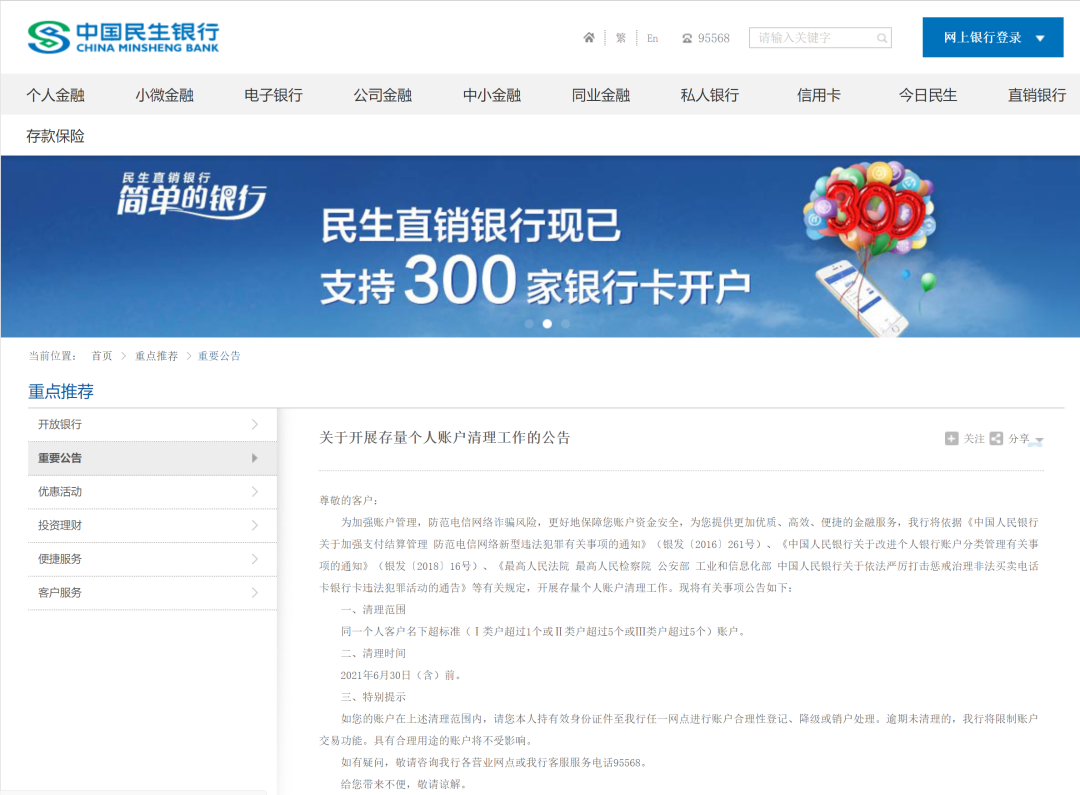This screenshot has height=795, width=1080.
Task: Open the 个人金融 menu
Action: point(55,95)
